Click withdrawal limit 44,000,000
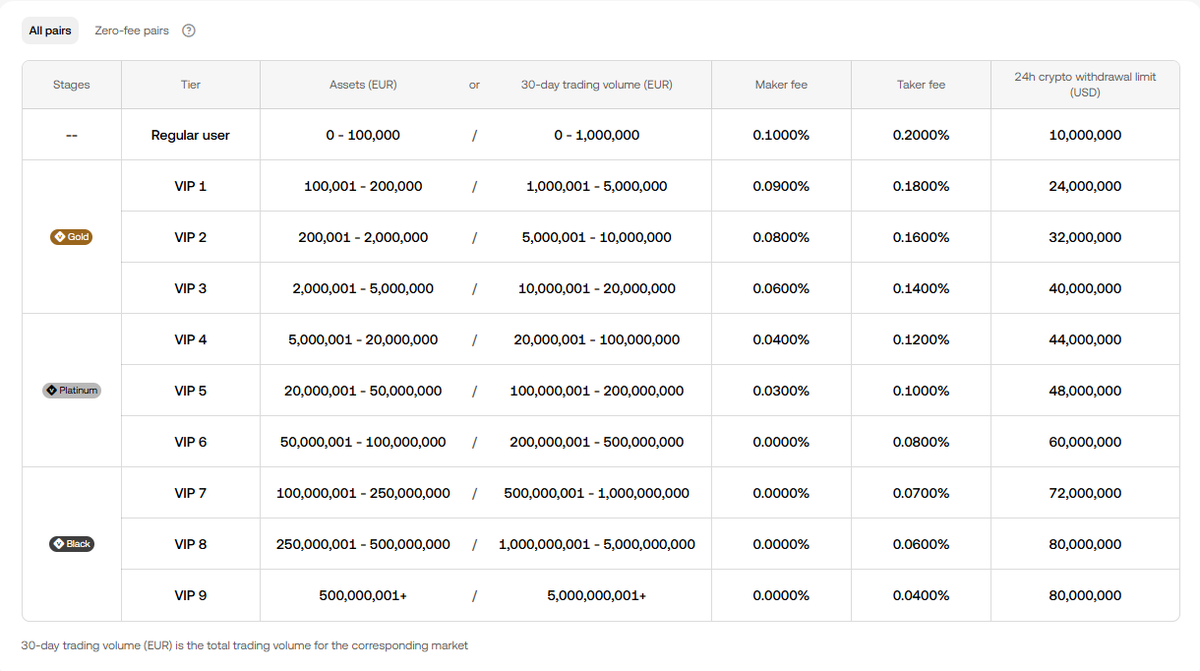 tap(1085, 339)
